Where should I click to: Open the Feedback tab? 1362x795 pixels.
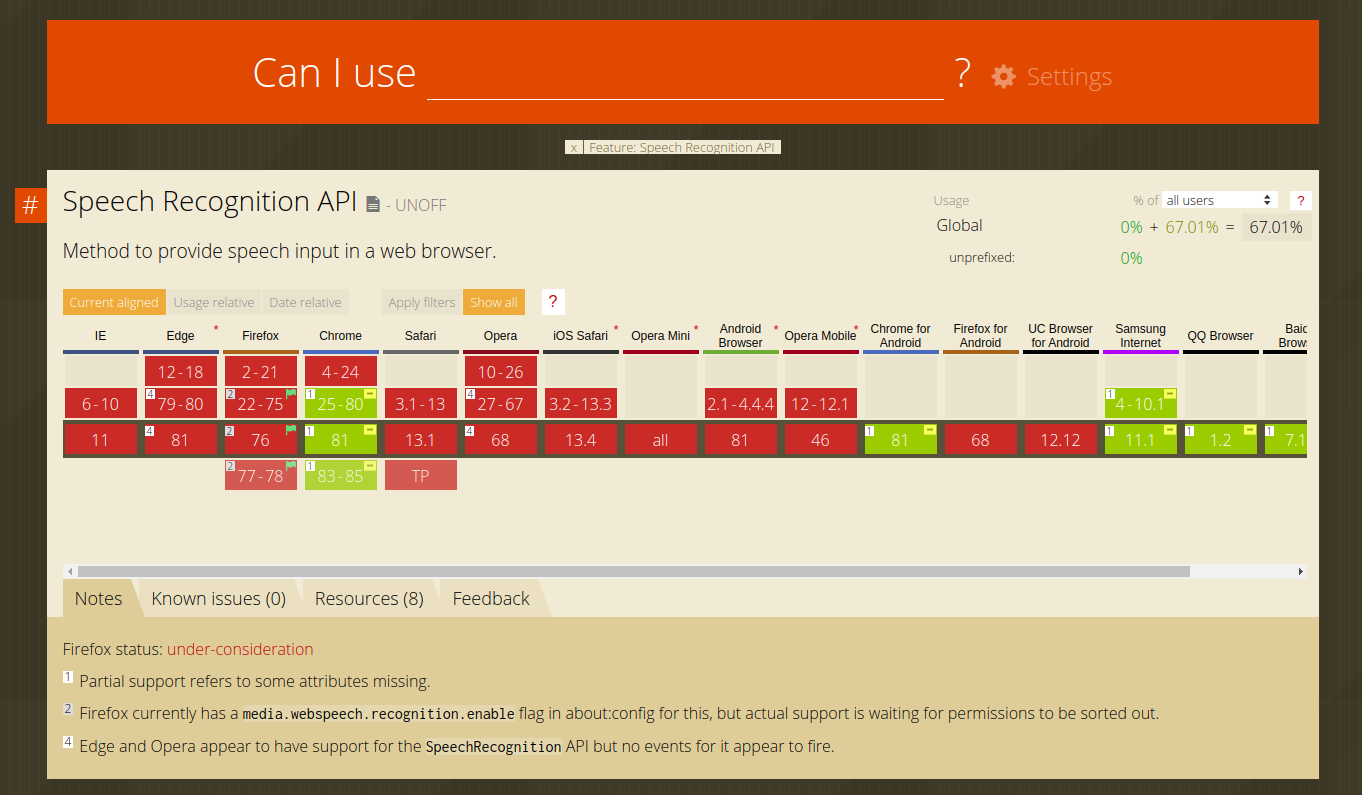click(491, 598)
